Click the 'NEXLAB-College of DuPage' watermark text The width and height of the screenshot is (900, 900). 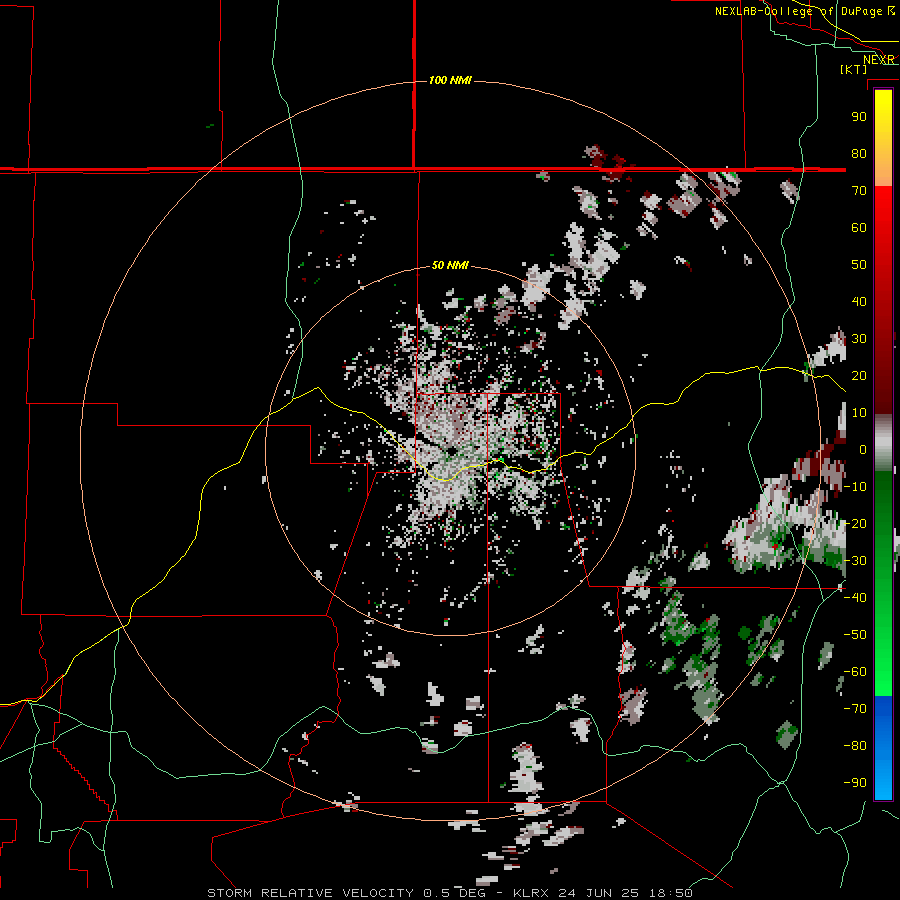point(799,11)
